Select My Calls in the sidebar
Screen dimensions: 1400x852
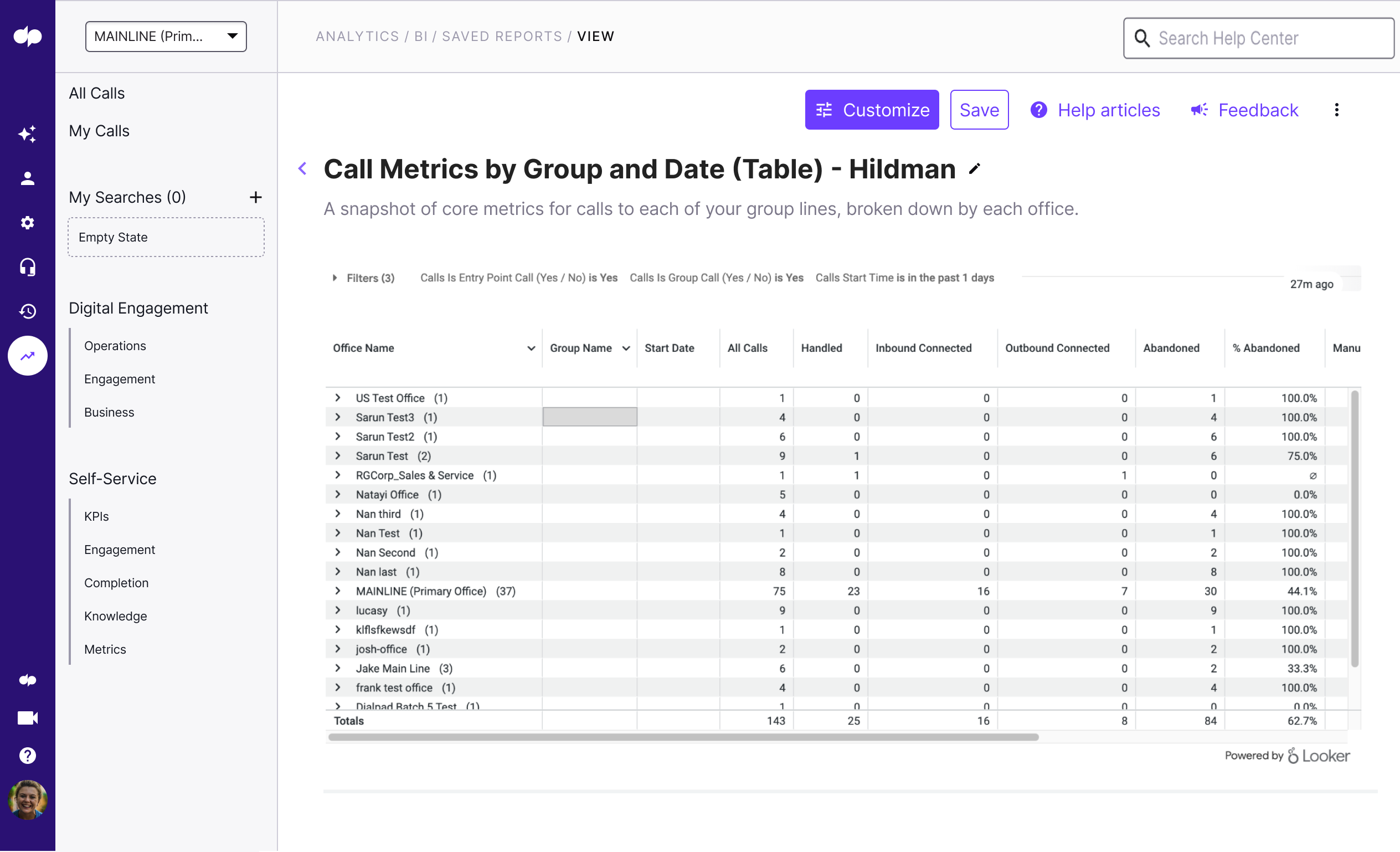tap(99, 131)
